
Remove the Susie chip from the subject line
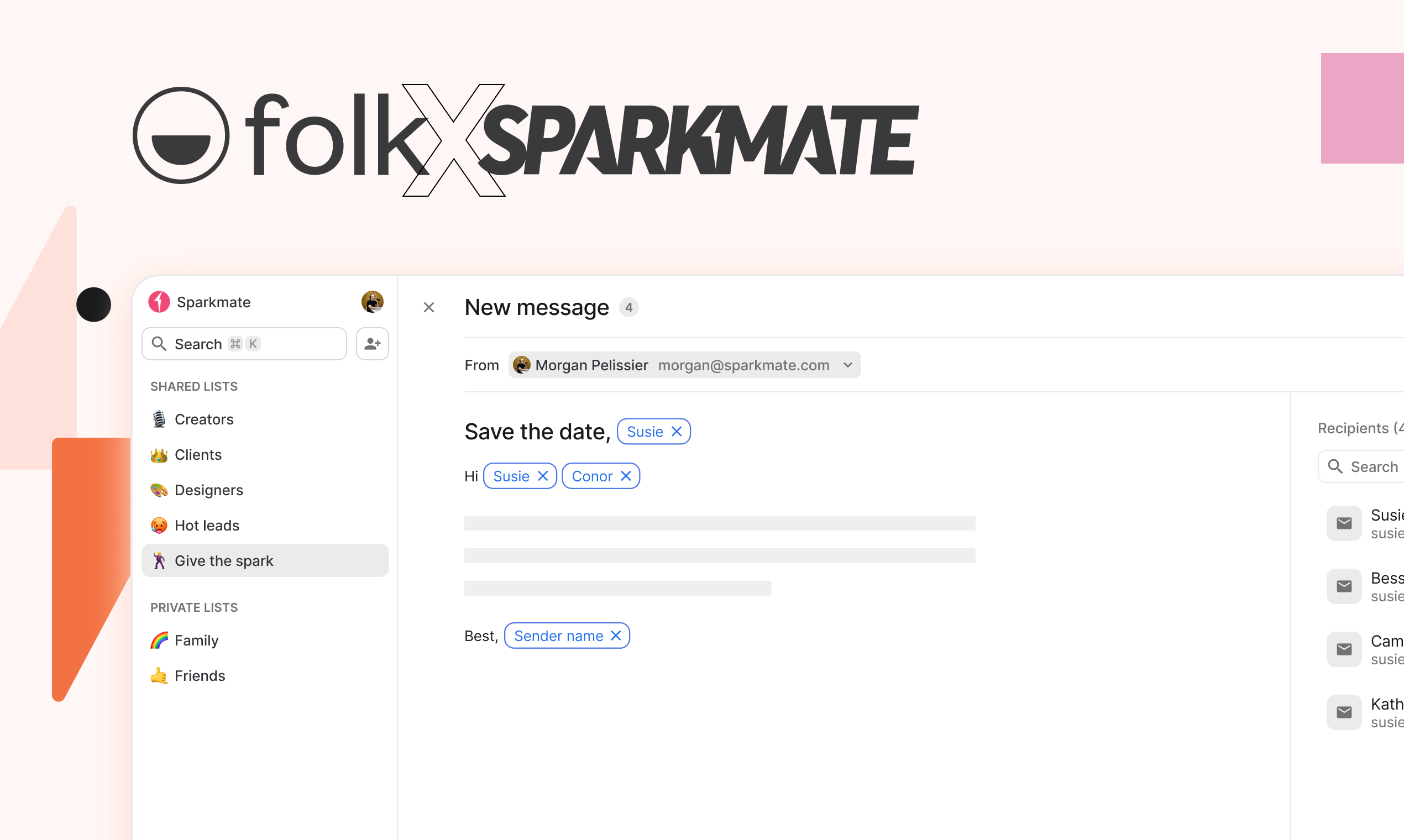tap(676, 431)
